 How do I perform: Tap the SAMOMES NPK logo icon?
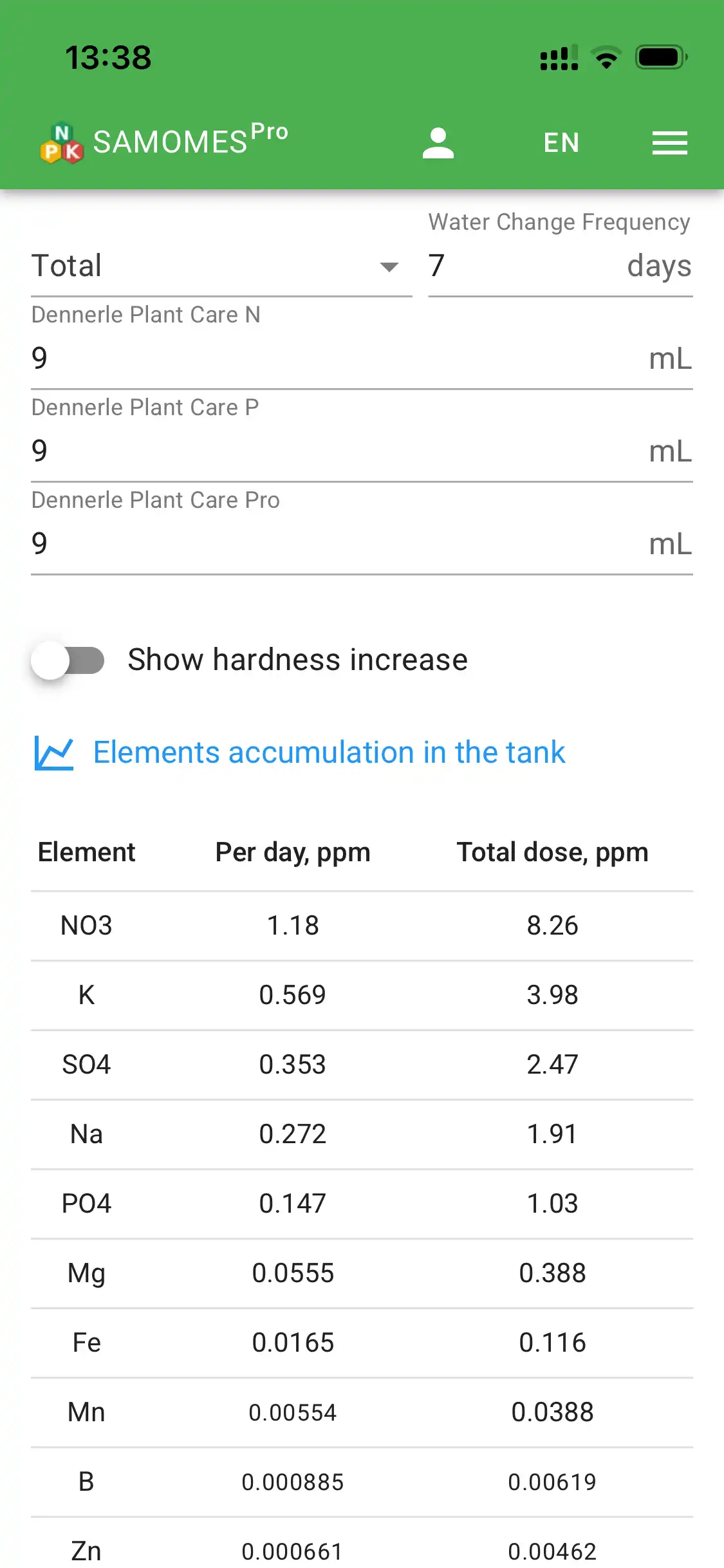tap(62, 143)
